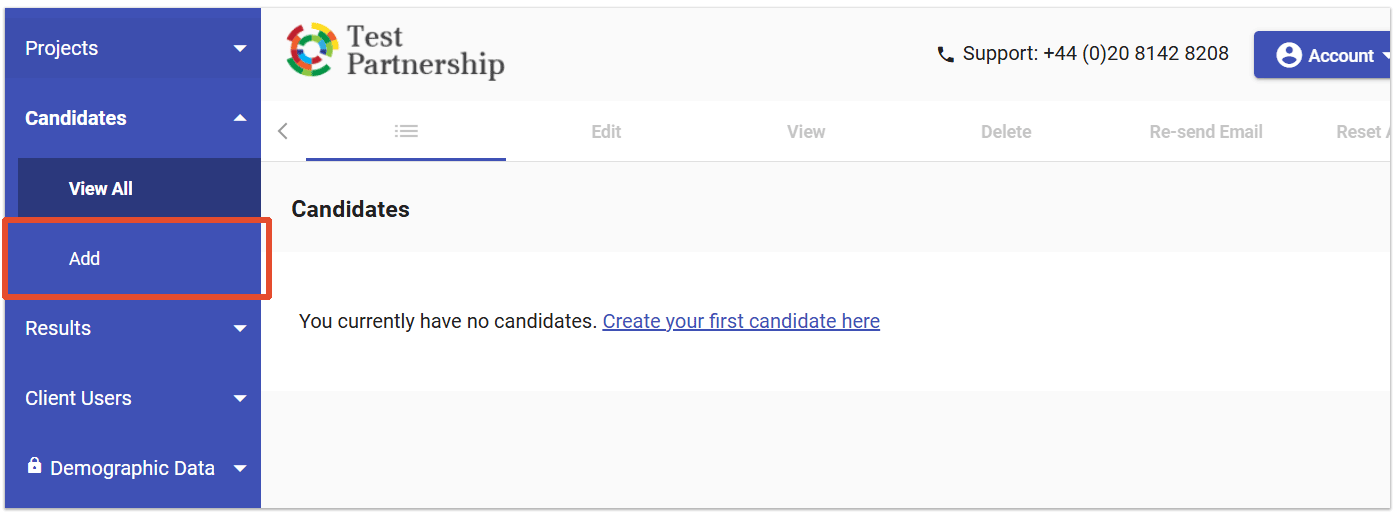The image size is (1400, 520).
Task: Expand the Results dropdown arrow
Action: pos(239,328)
